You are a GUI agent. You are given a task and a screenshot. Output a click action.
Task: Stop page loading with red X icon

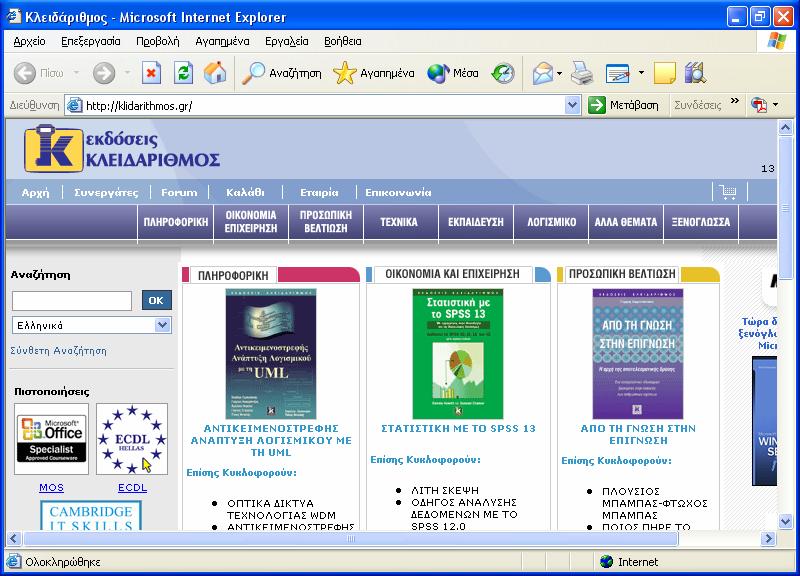point(151,73)
